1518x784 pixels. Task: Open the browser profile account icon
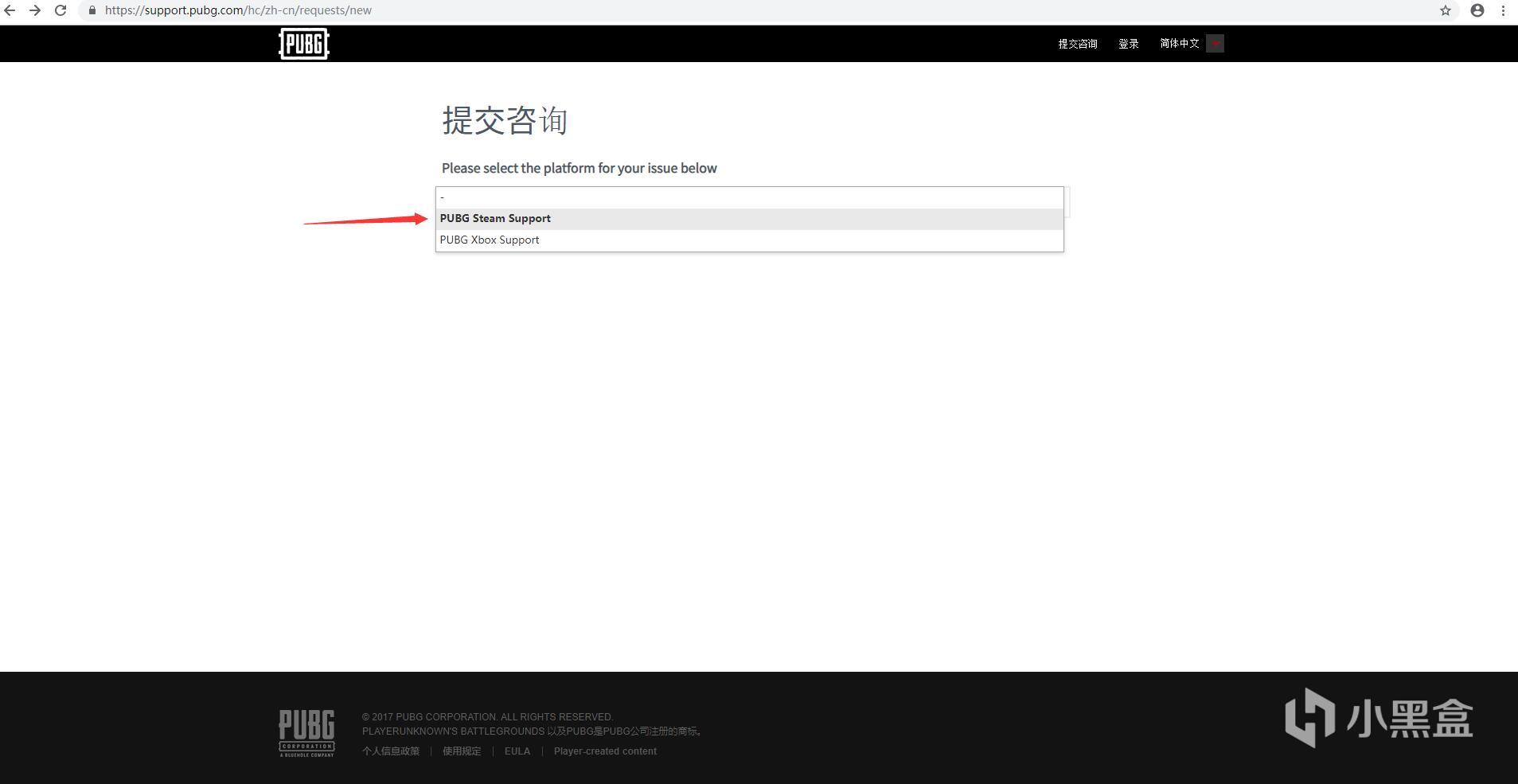click(1477, 10)
